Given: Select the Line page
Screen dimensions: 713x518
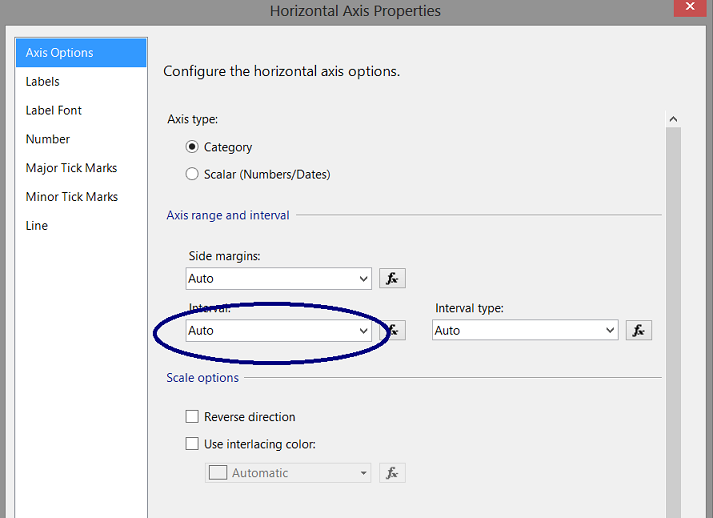Looking at the screenshot, I should click(x=37, y=226).
